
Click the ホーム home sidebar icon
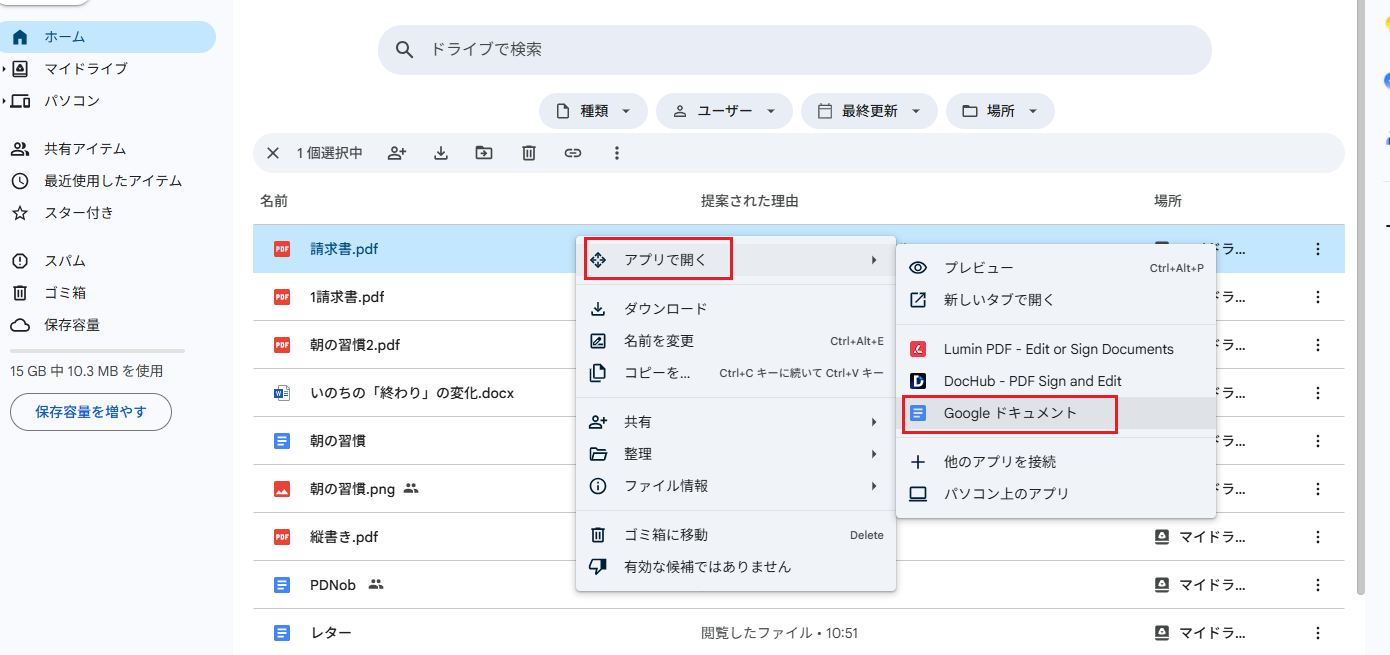pyautogui.click(x=20, y=37)
